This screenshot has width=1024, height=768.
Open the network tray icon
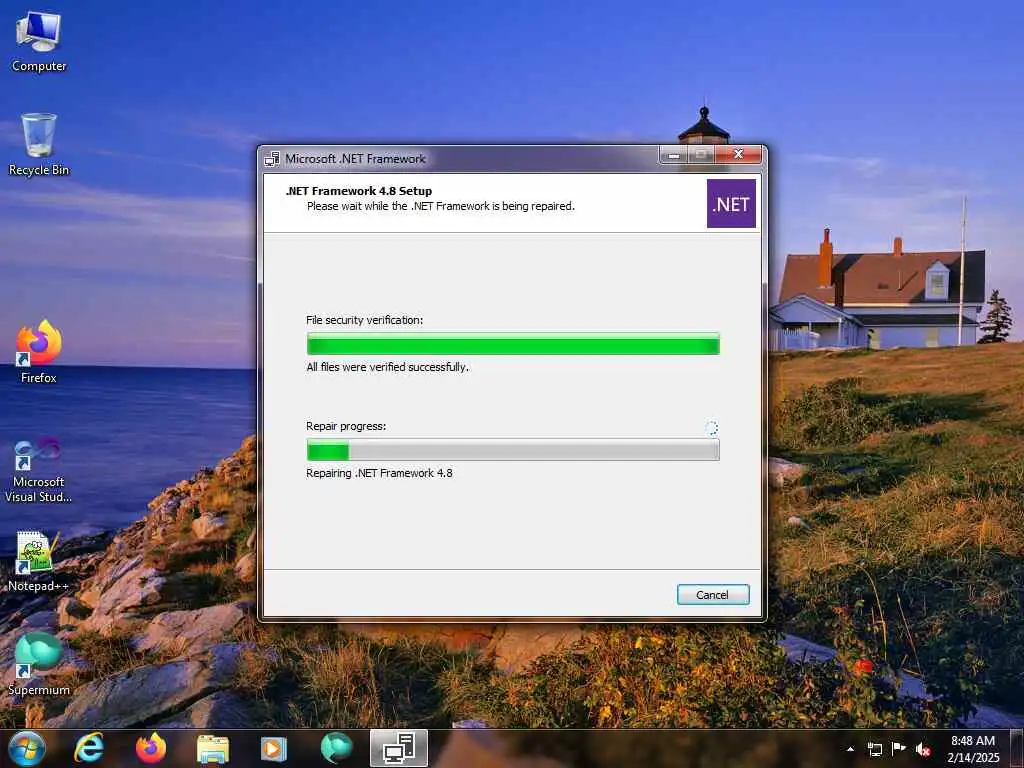(x=874, y=749)
